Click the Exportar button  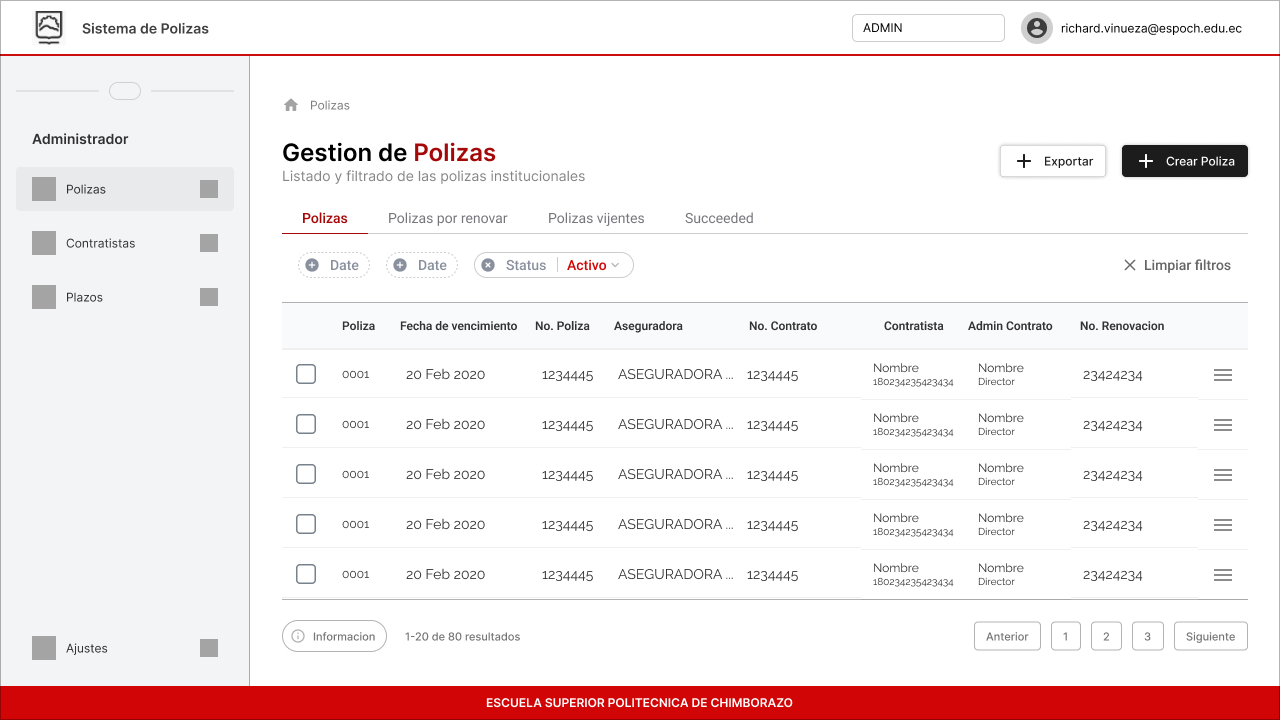click(x=1053, y=161)
